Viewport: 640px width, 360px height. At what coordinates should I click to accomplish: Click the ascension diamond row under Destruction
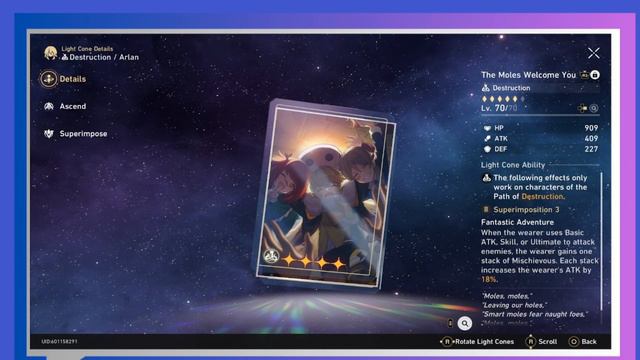point(503,99)
